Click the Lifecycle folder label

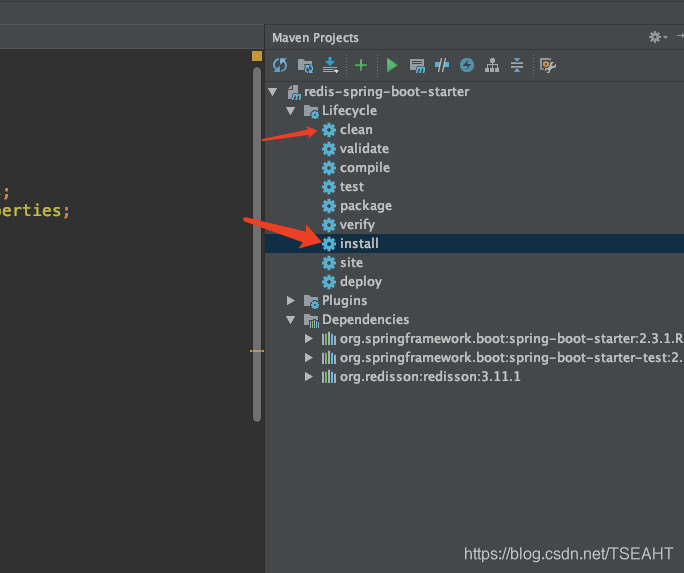coord(349,111)
